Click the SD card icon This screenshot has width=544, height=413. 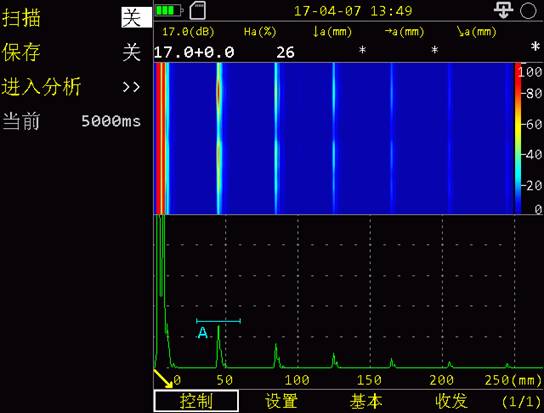198,10
